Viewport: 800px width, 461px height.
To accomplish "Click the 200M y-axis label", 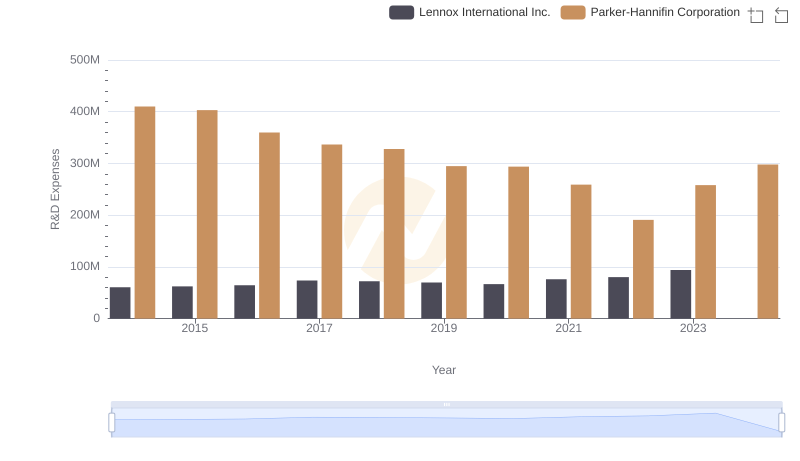I will 85,215.
